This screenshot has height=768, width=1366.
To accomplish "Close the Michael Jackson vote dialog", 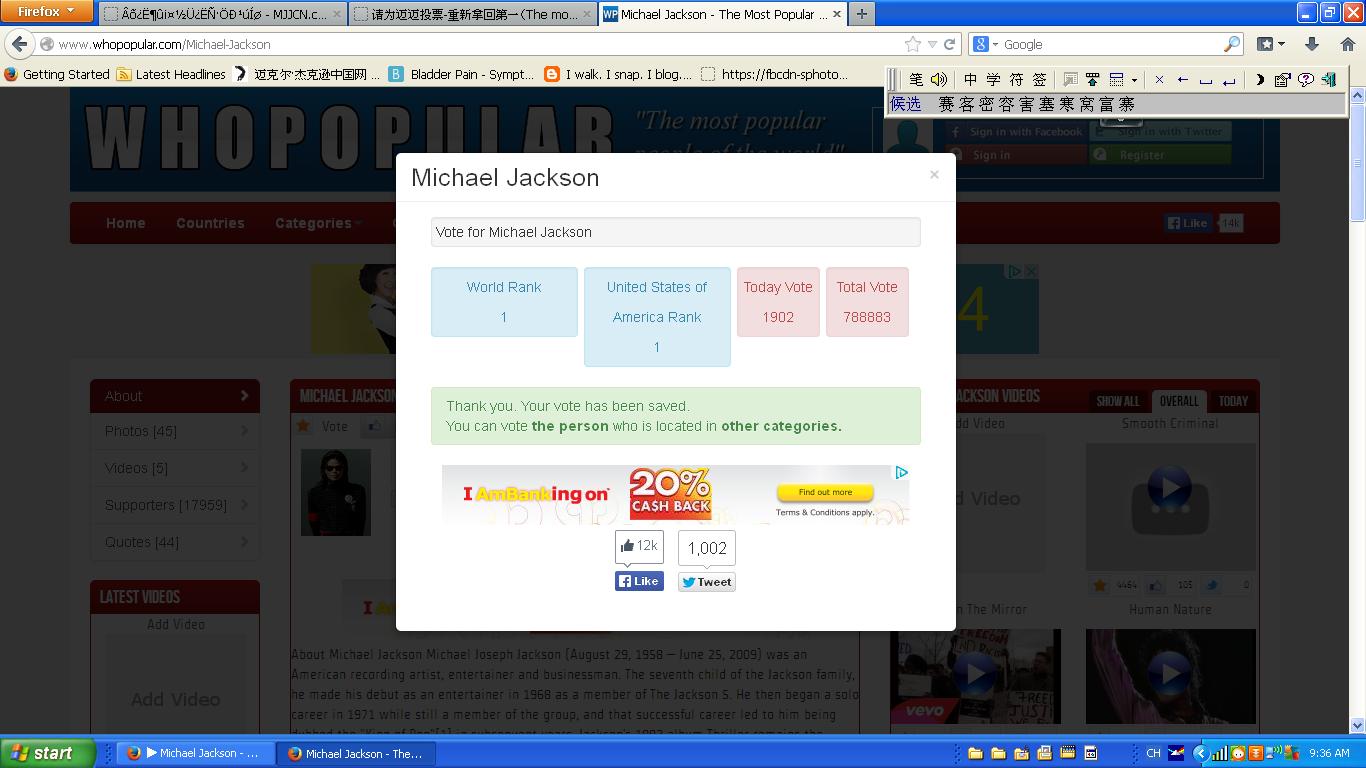I will [934, 175].
